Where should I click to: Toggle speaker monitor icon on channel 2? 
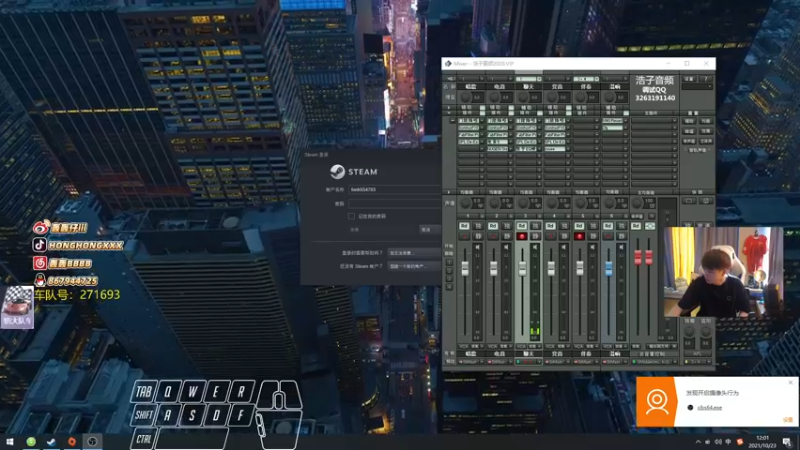coord(506,247)
